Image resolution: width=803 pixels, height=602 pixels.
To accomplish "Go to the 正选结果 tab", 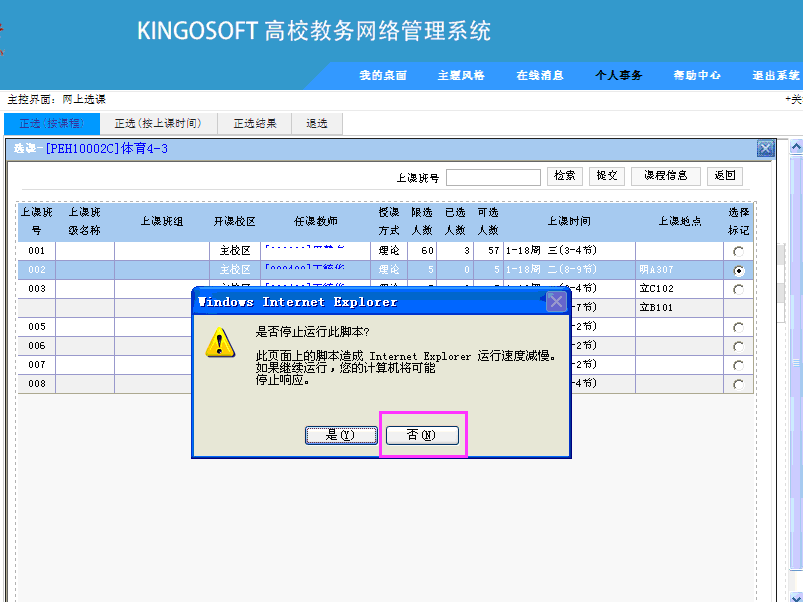I will (x=255, y=124).
